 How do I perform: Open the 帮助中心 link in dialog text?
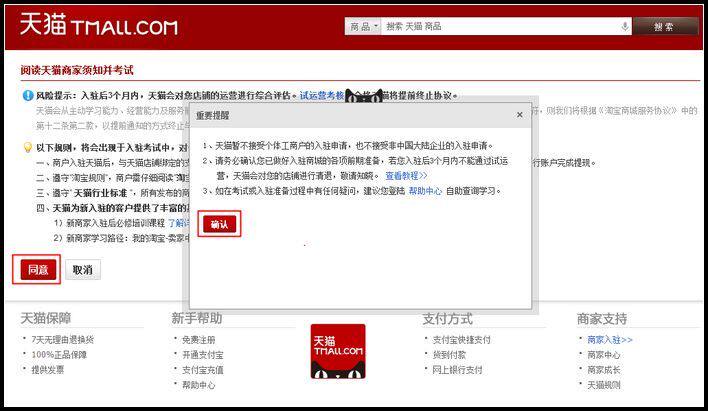click(425, 191)
